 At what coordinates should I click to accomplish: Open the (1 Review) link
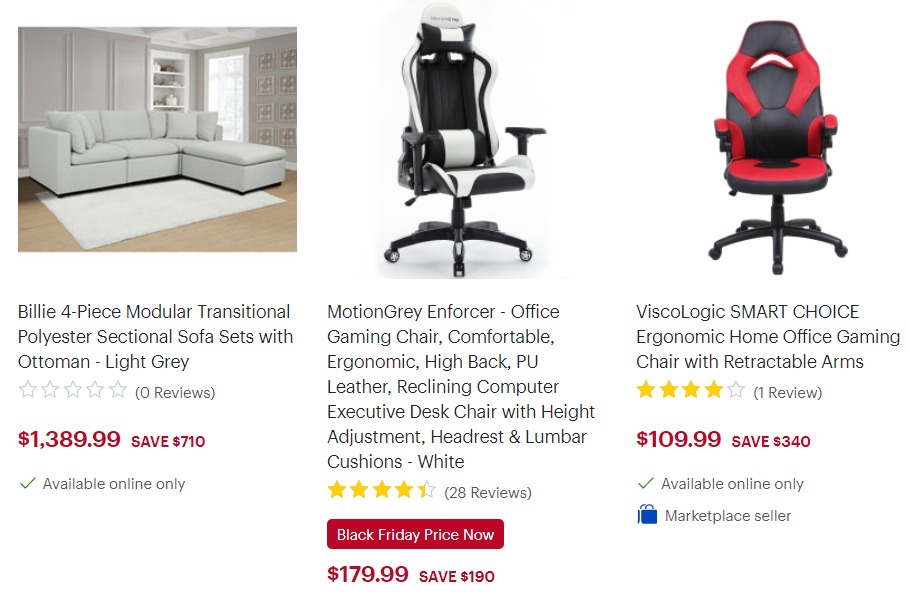click(788, 393)
